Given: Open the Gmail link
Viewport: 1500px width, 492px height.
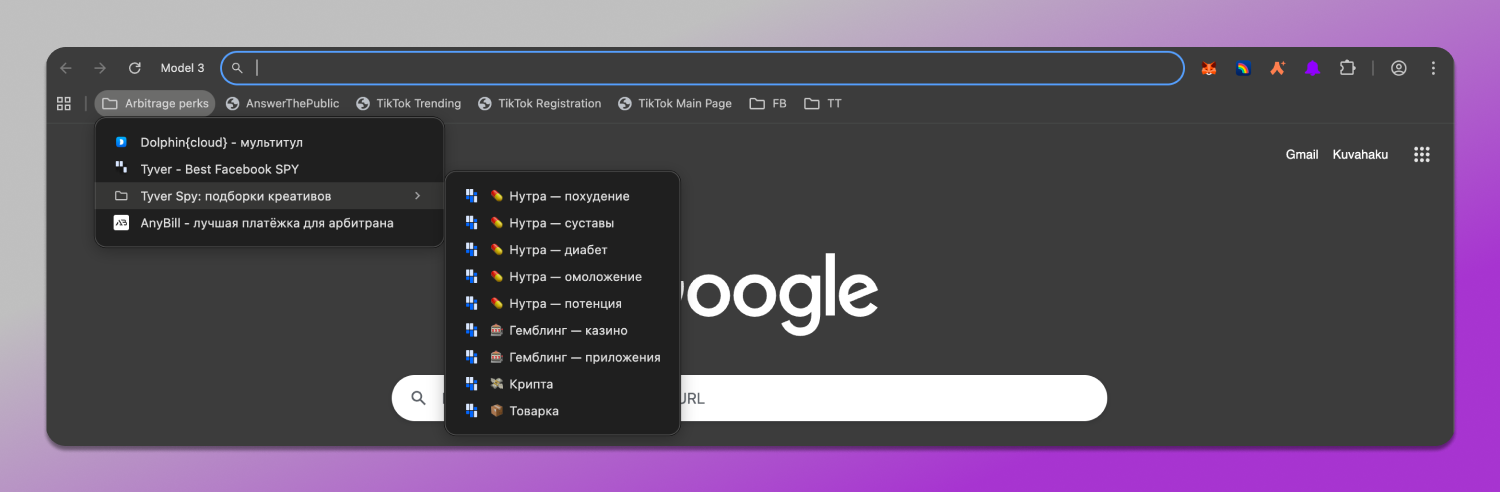Looking at the screenshot, I should coord(1302,154).
